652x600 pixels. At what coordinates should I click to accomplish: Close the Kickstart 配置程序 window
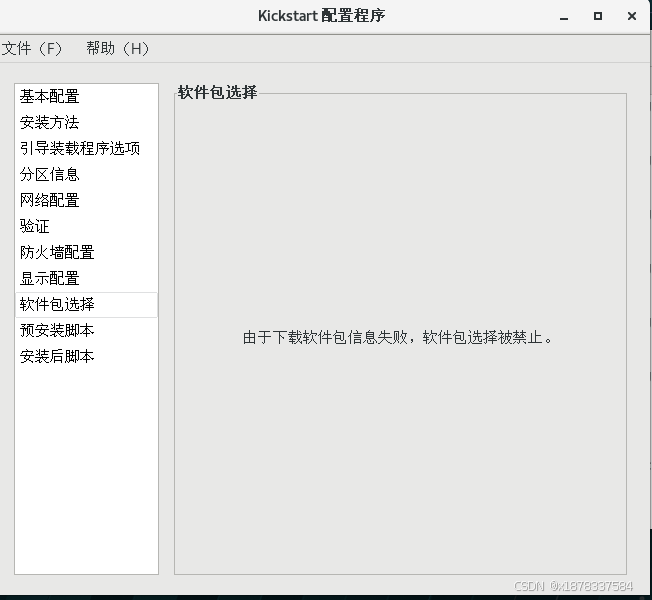(x=632, y=16)
